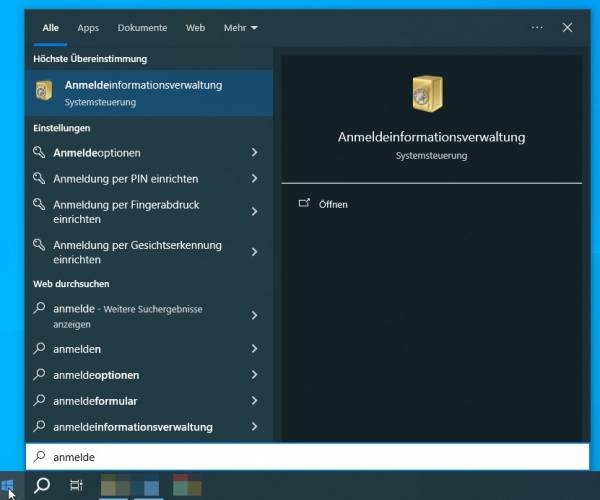Expand arrow for Anmeldung per Fingerabdruck einrichten

click(254, 212)
